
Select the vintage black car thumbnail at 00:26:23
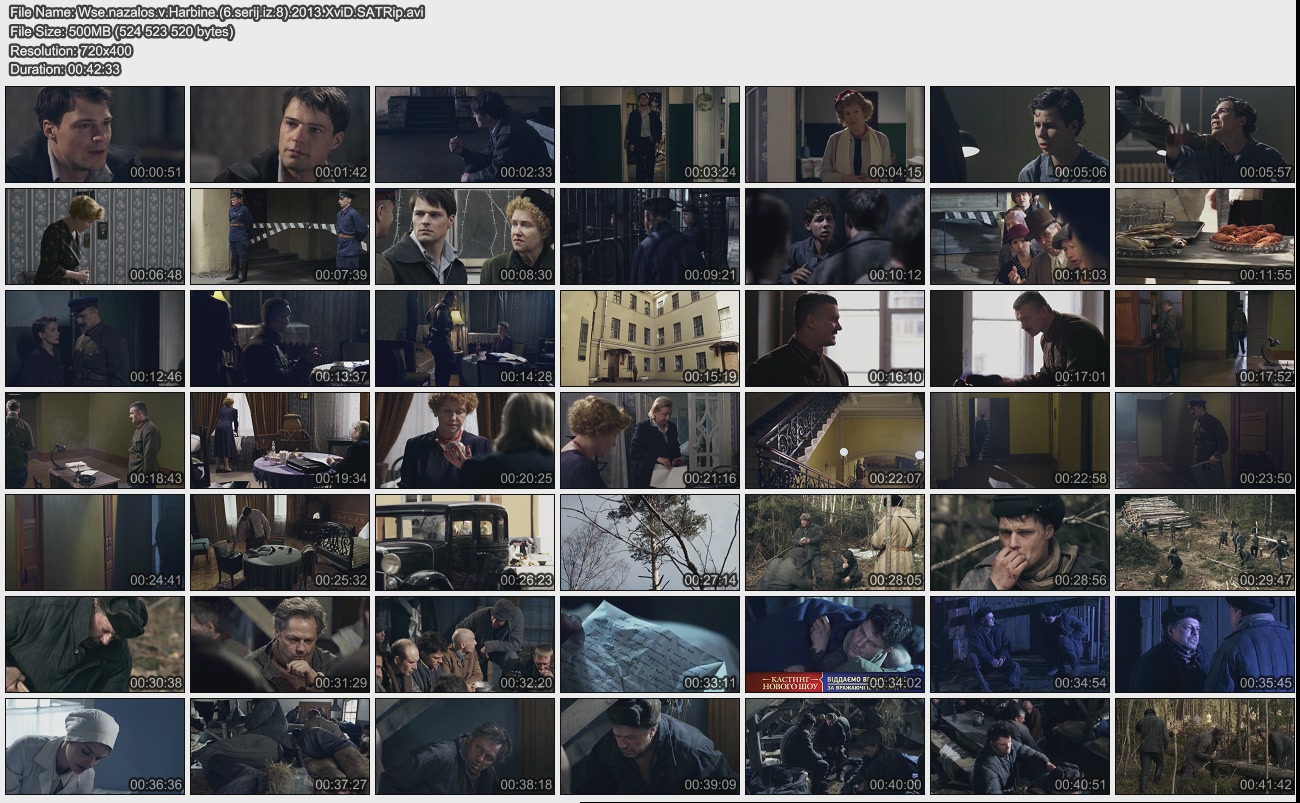click(464, 542)
